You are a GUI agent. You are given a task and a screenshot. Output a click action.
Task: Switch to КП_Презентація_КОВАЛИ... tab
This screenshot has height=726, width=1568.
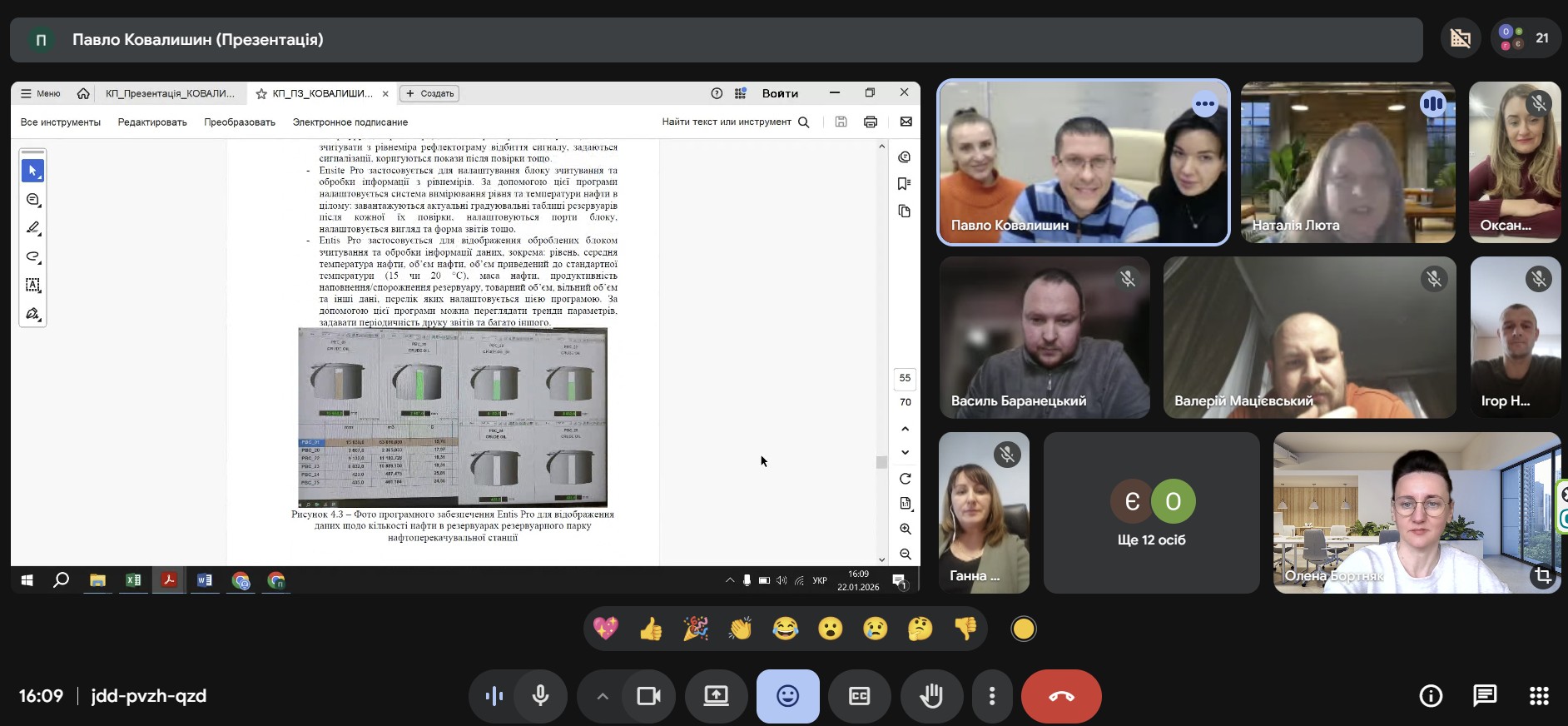tap(171, 93)
